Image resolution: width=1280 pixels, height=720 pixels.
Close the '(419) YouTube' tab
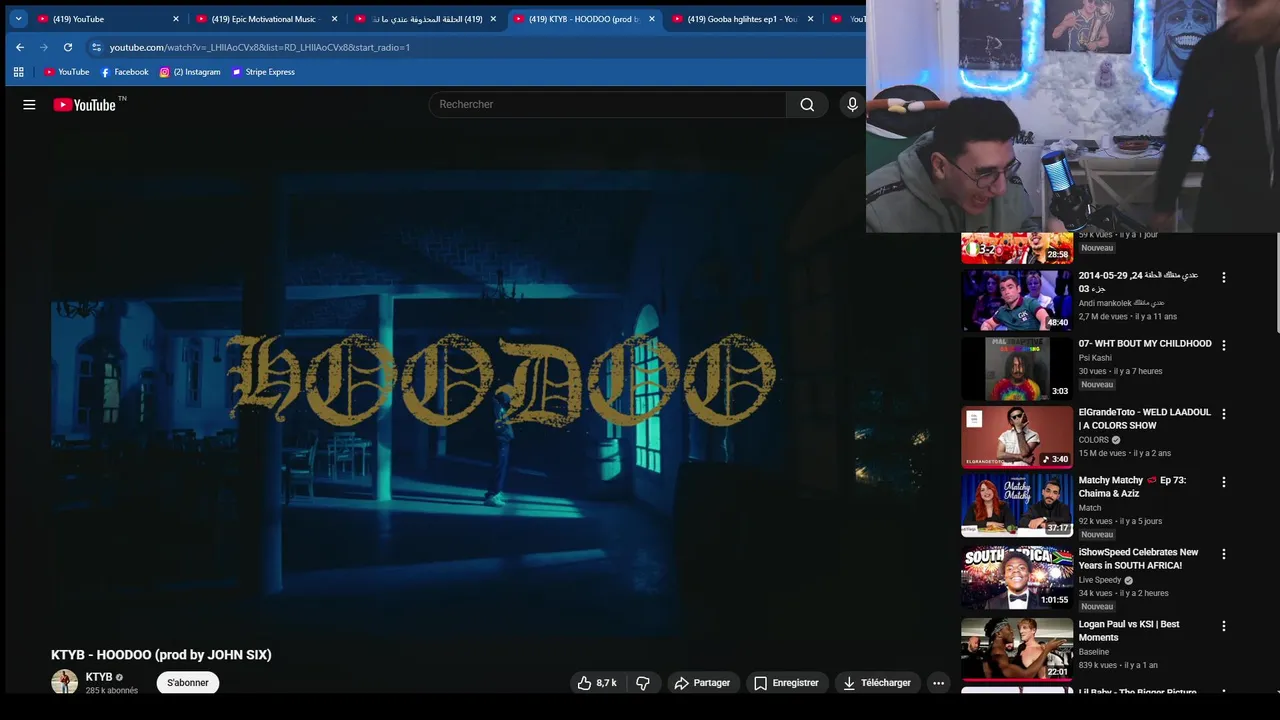pyautogui.click(x=176, y=19)
